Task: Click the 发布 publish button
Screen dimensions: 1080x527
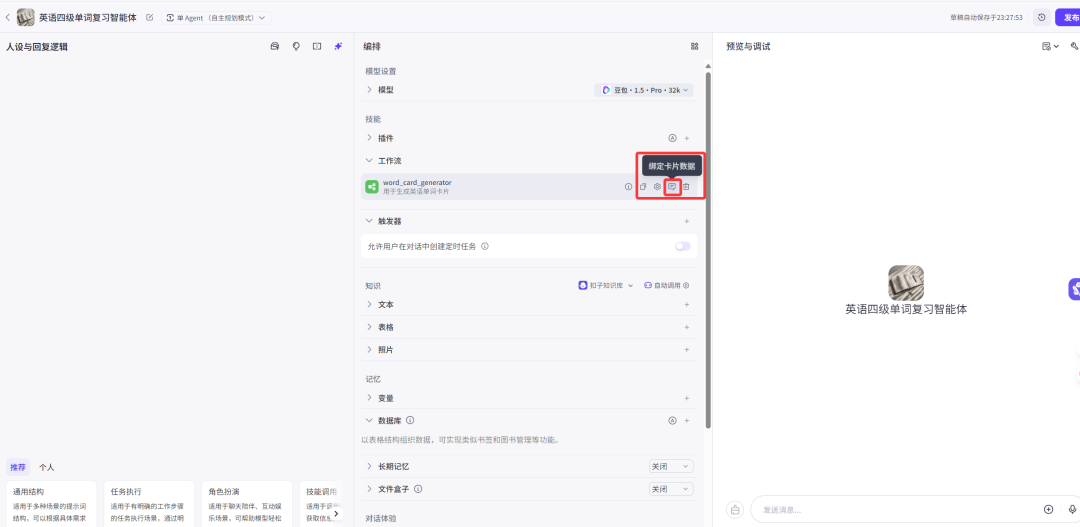Action: coord(1068,17)
